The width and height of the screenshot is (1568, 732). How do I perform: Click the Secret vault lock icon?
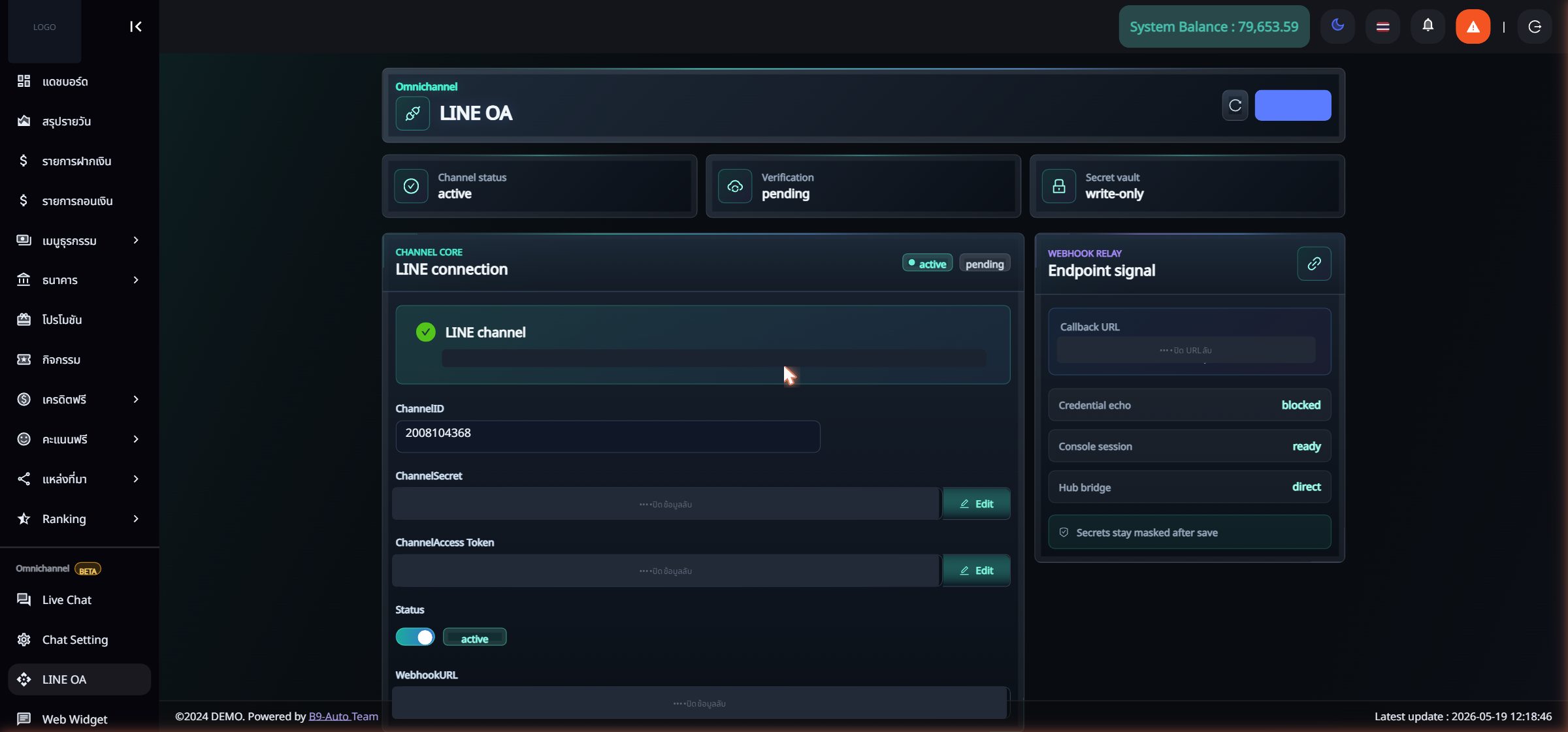click(x=1058, y=186)
